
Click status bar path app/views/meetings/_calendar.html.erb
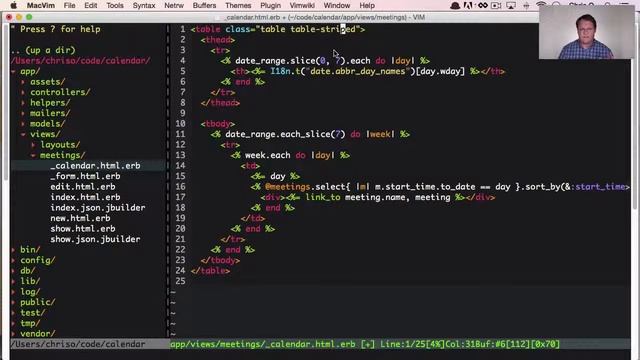pyautogui.click(x=262, y=344)
